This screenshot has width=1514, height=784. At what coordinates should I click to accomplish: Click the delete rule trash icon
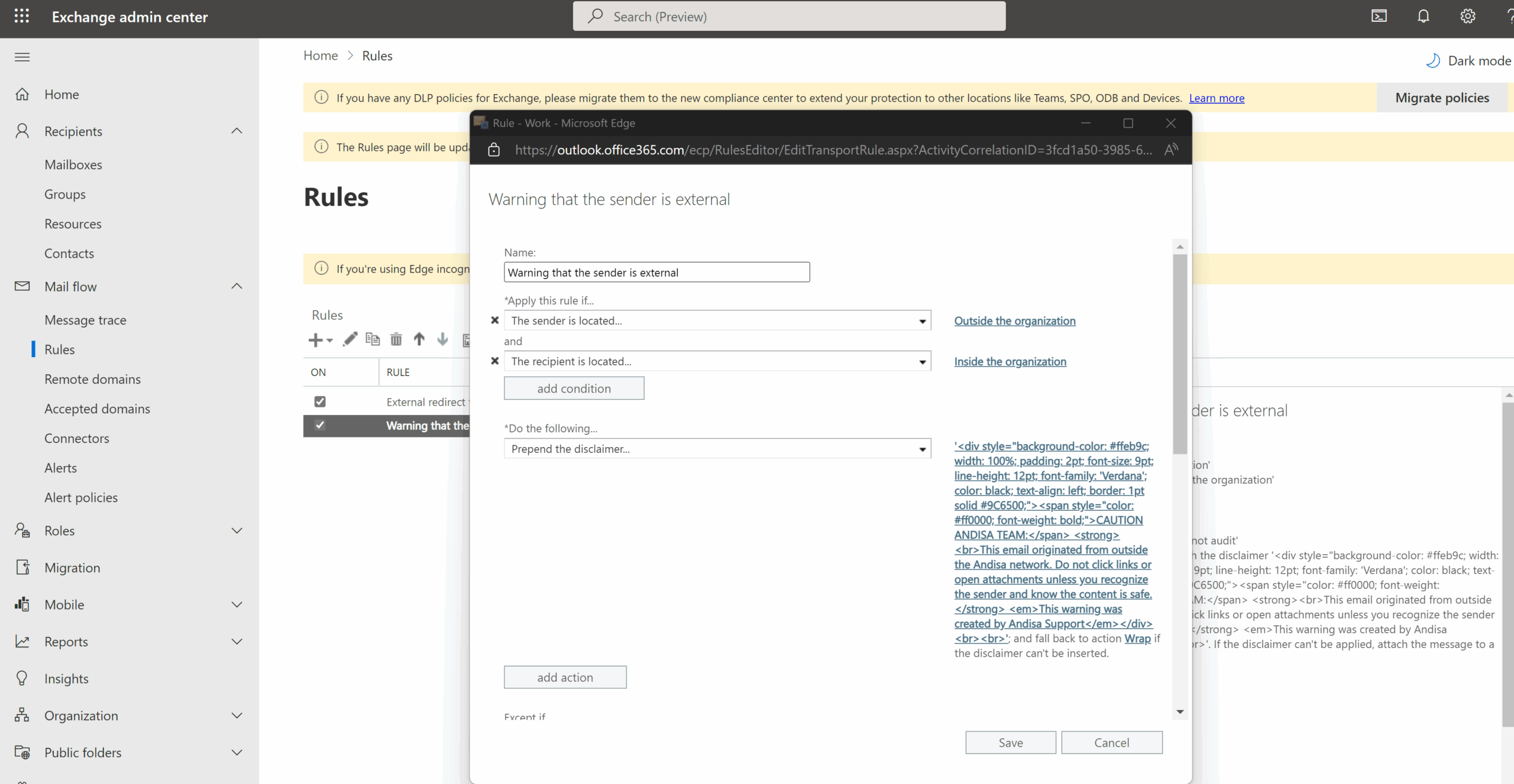pyautogui.click(x=396, y=339)
